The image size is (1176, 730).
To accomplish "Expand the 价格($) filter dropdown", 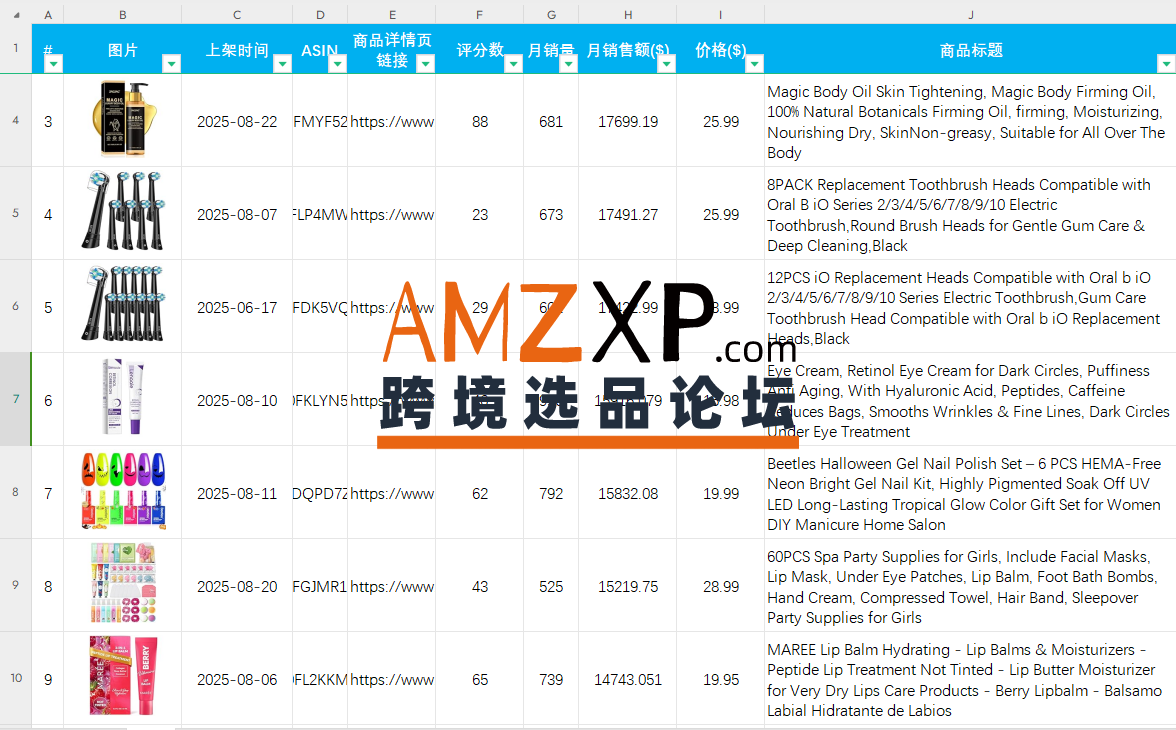I will (753, 63).
